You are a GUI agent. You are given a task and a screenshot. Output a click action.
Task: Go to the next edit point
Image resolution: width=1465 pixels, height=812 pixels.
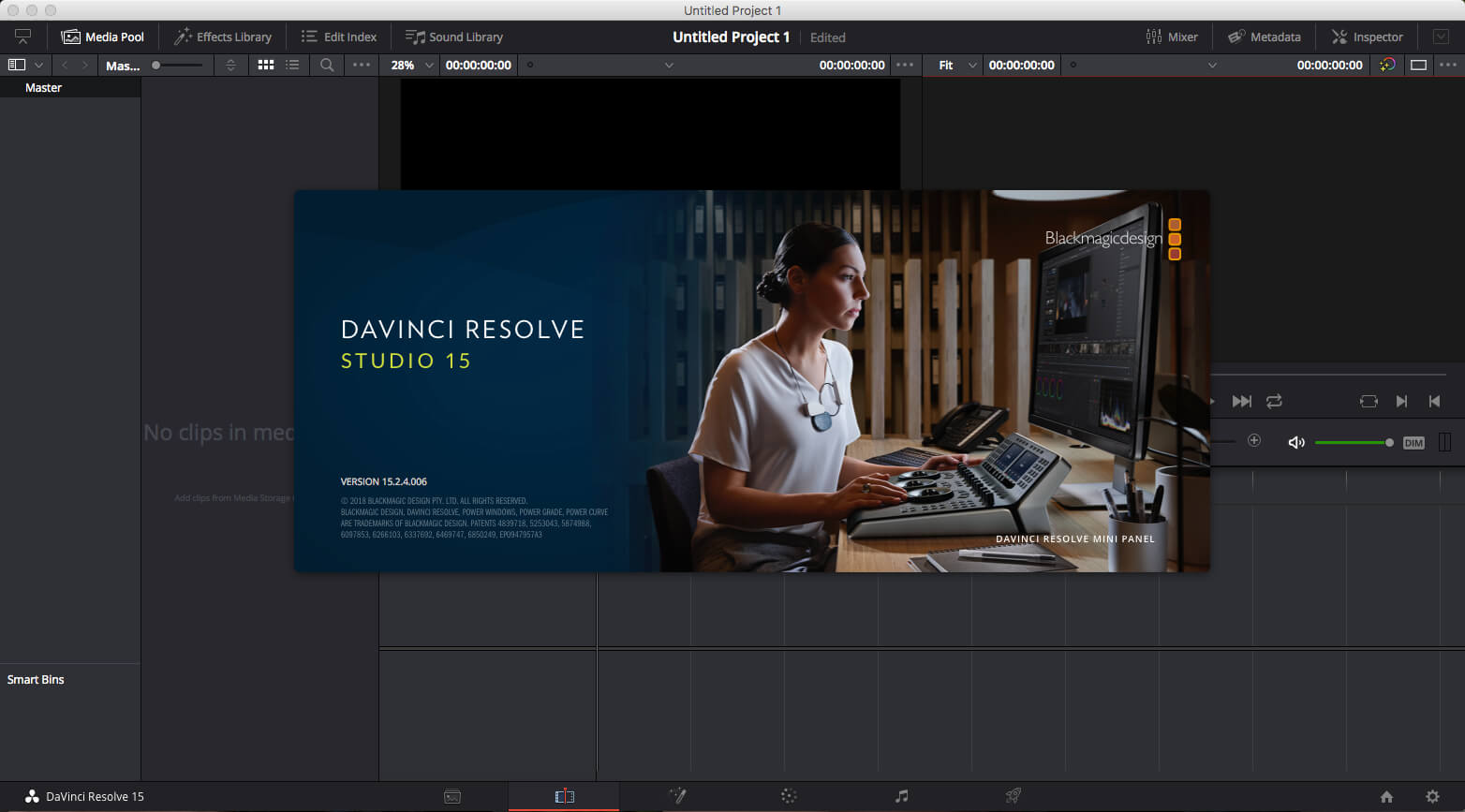[x=1401, y=402]
